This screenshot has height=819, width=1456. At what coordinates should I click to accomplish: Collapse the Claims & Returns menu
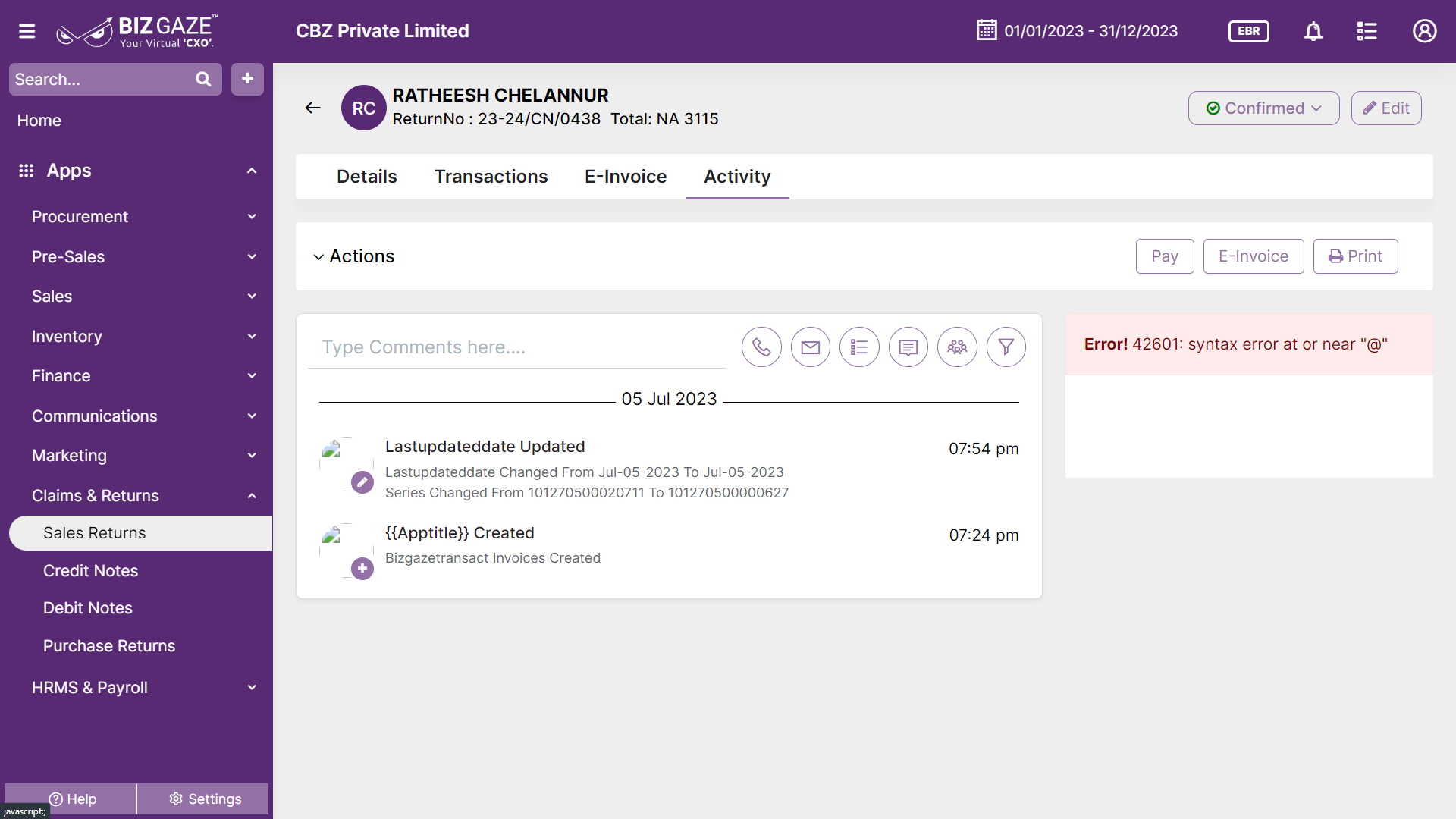pos(252,496)
